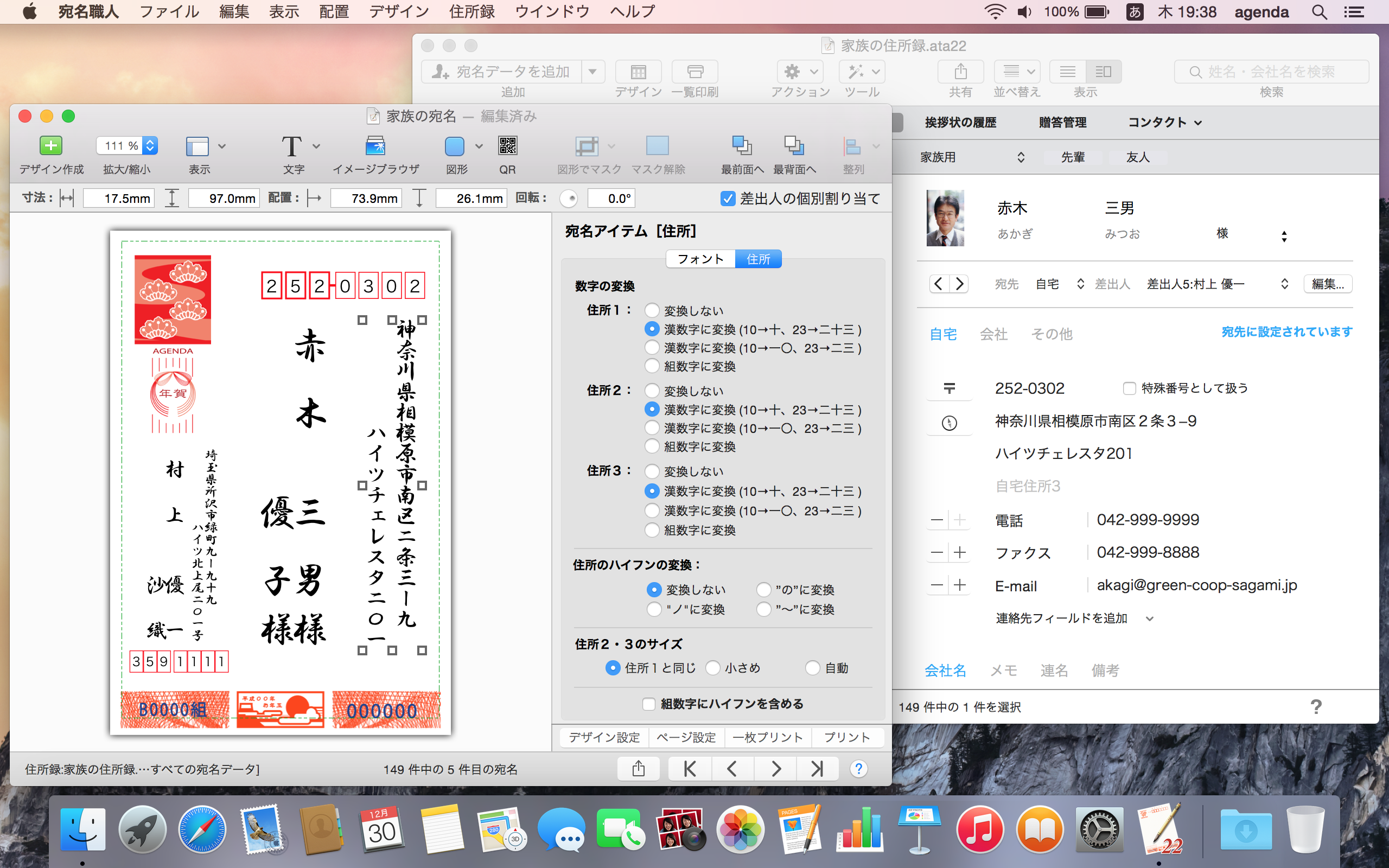Image resolution: width=1389 pixels, height=868 pixels.
Task: Click the デザイン作成 green plus icon
Action: click(x=50, y=146)
